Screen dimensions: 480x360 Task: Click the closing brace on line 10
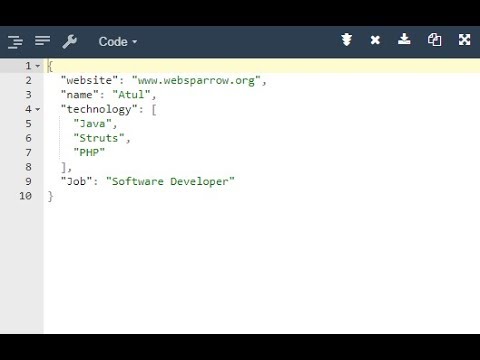[50, 196]
